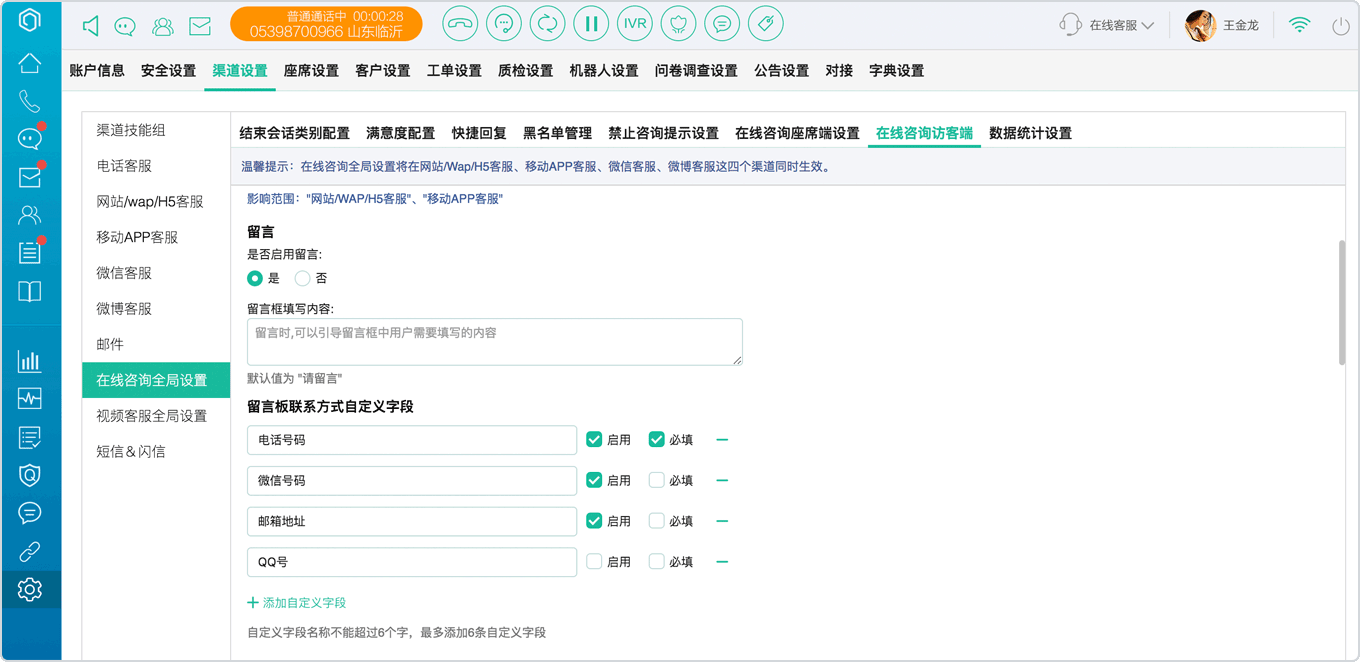Click the pause call button
Image resolution: width=1360 pixels, height=662 pixels.
point(591,24)
